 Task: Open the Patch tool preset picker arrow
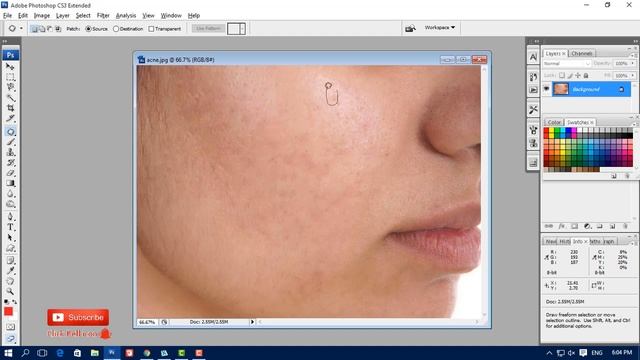click(21, 29)
